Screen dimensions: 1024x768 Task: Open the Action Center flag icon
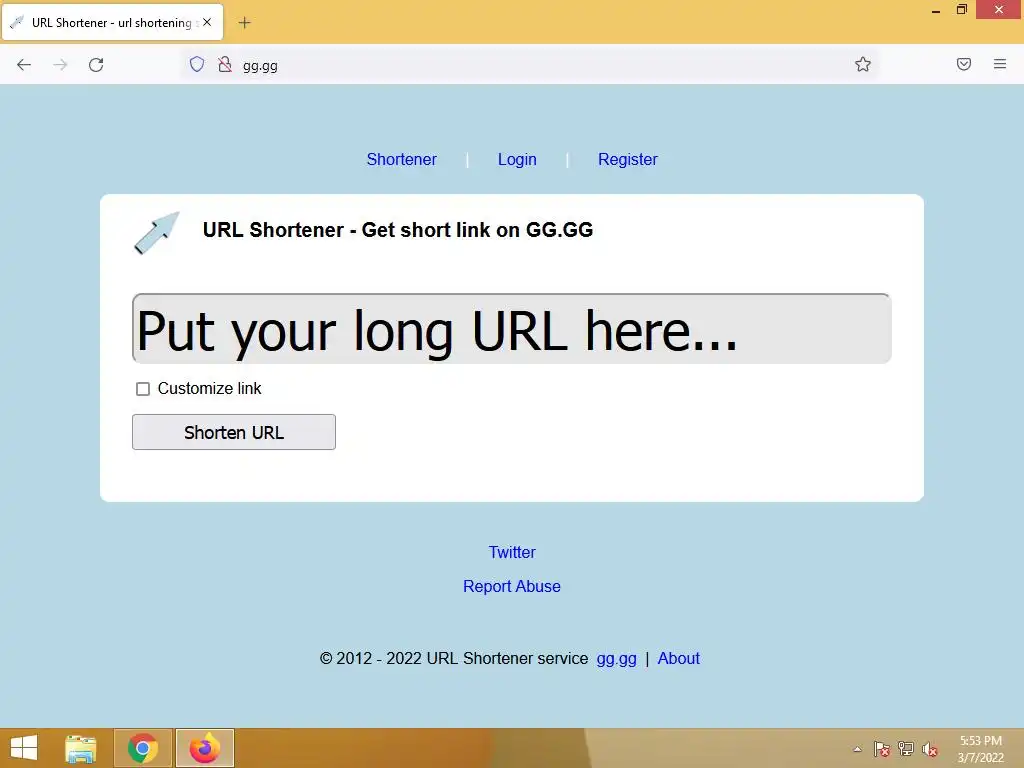[x=882, y=749]
